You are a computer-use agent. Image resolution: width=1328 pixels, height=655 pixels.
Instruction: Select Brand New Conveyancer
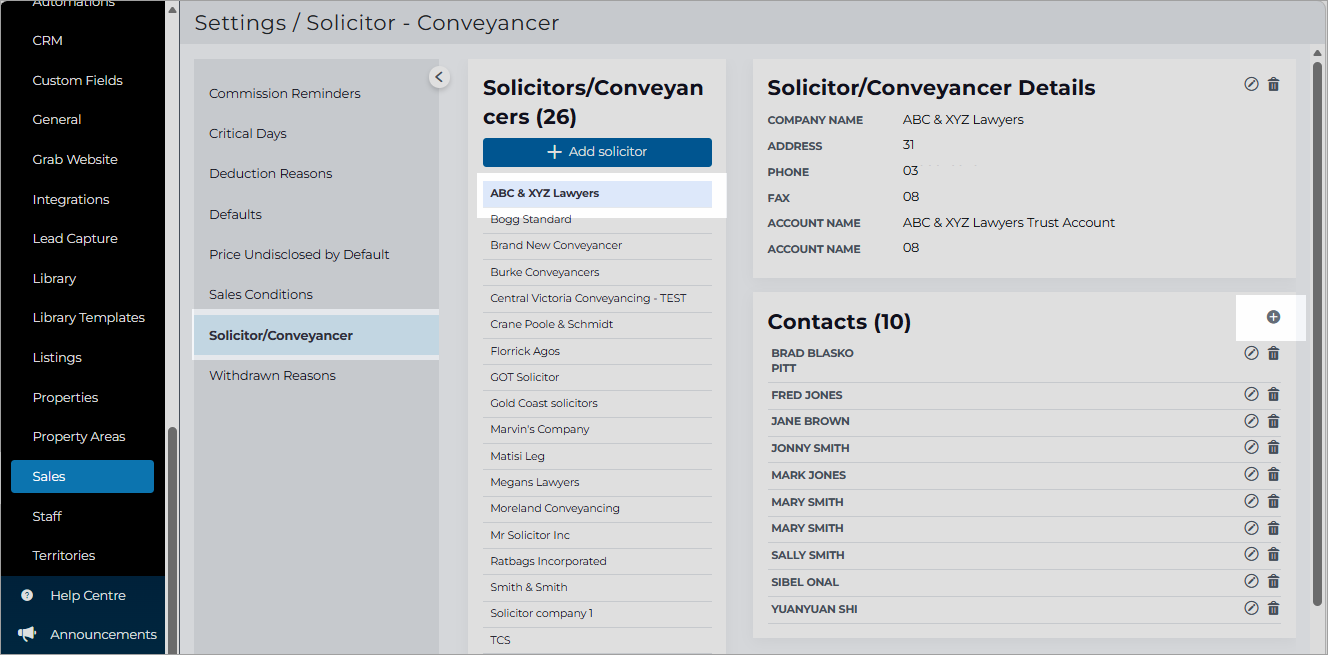[x=597, y=245]
